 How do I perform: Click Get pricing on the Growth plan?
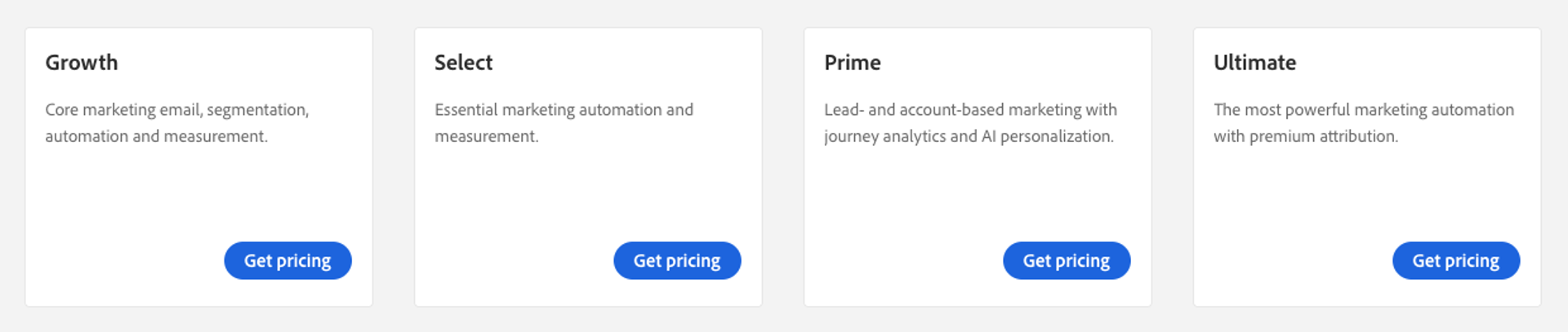pyautogui.click(x=287, y=260)
